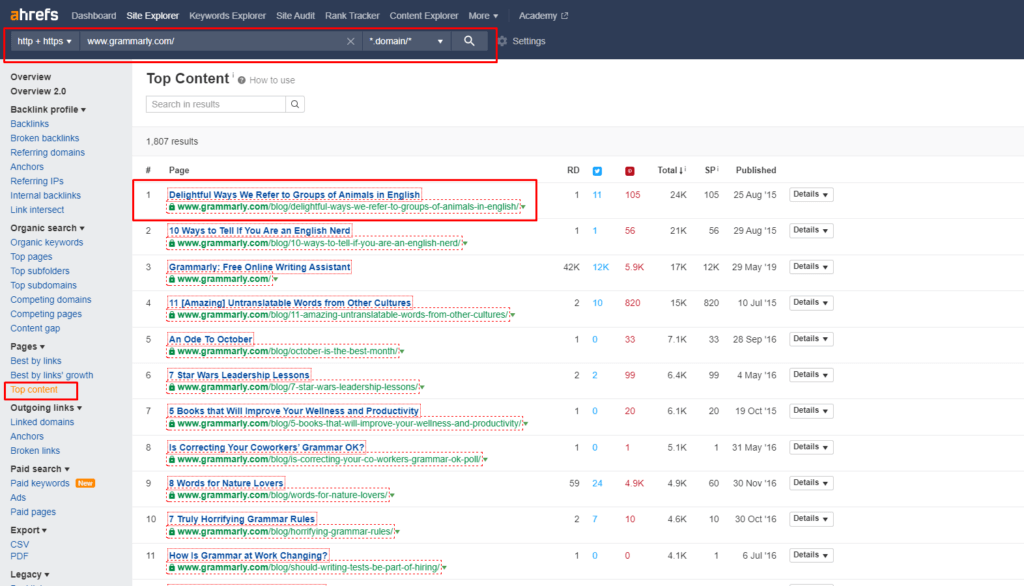Viewport: 1024px width, 586px height.
Task: Collapse the Organic search section
Action: pos(47,228)
